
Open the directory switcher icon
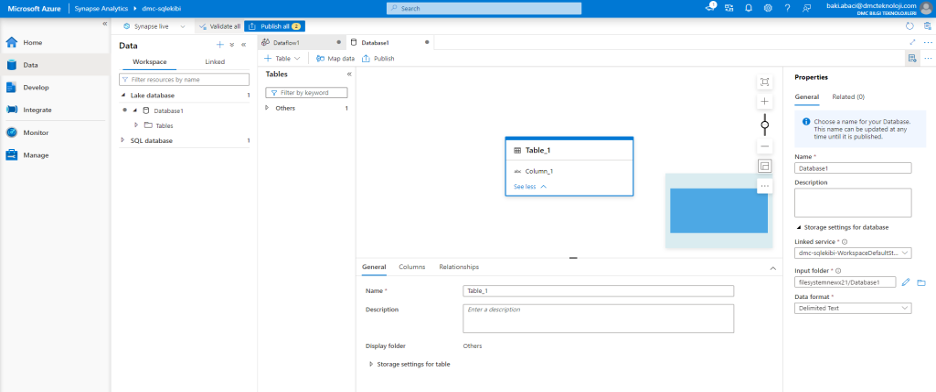tap(729, 8)
